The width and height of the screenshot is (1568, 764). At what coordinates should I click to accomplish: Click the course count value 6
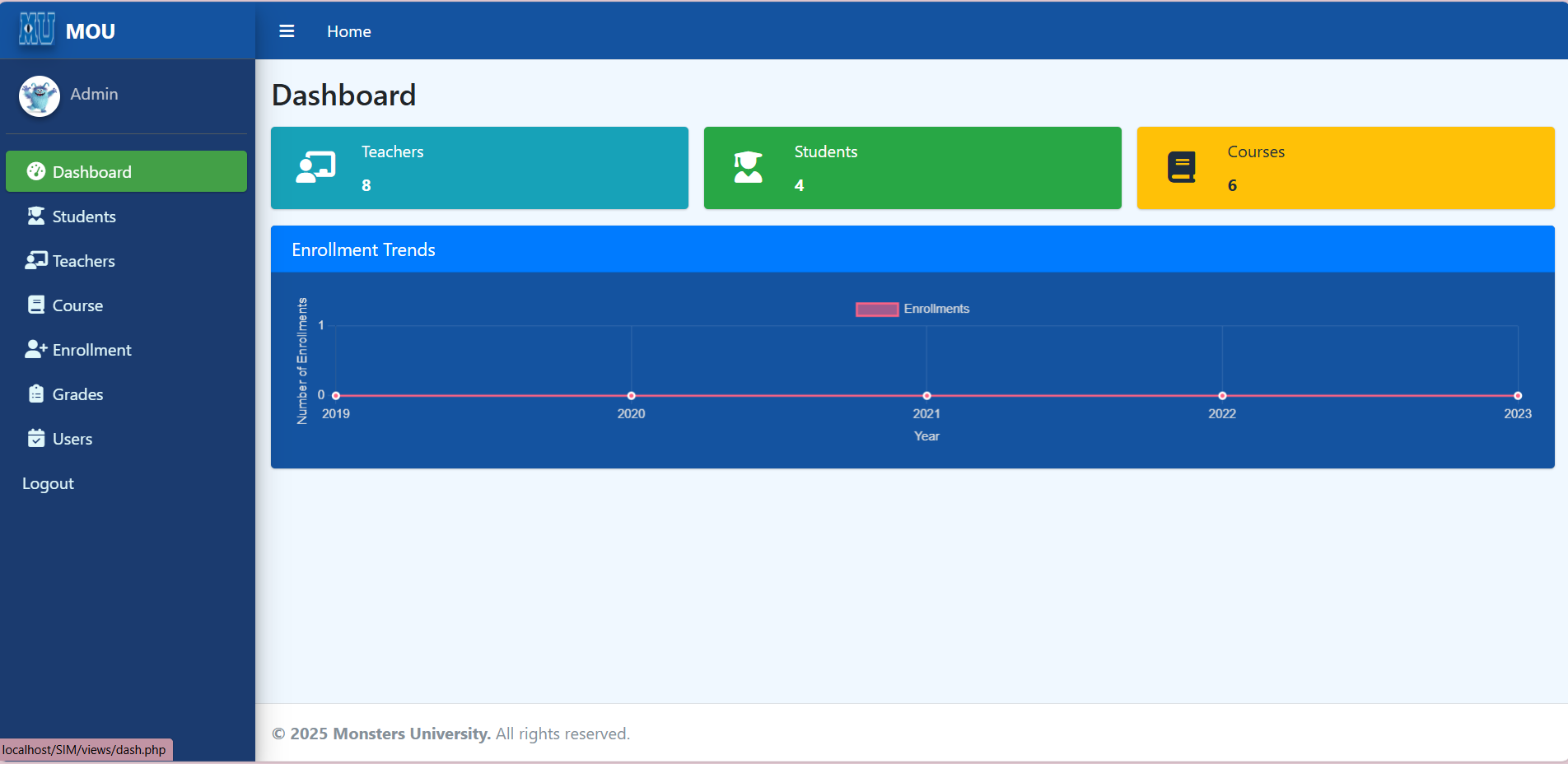tap(1232, 185)
